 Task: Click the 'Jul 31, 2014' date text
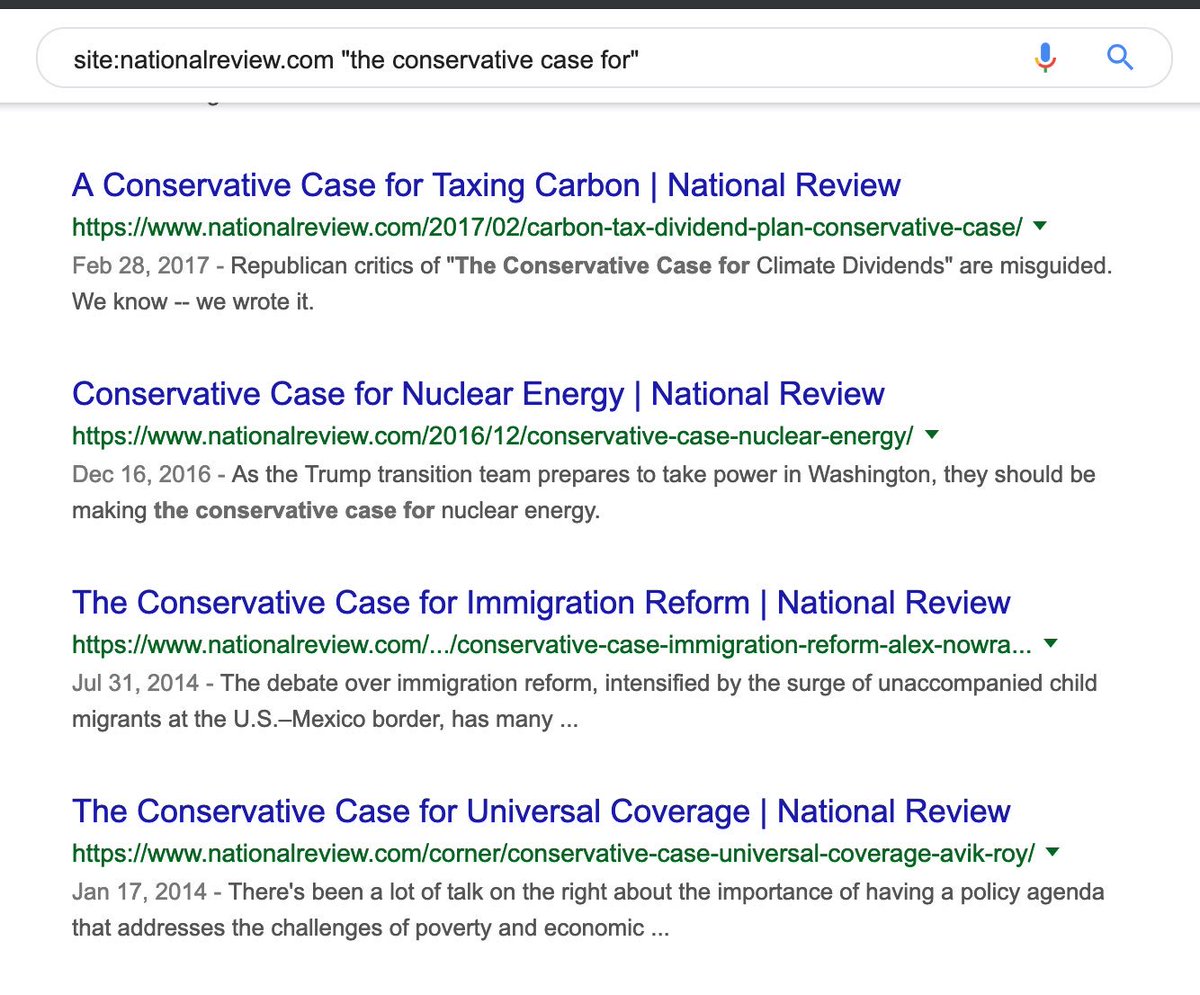[x=137, y=684]
